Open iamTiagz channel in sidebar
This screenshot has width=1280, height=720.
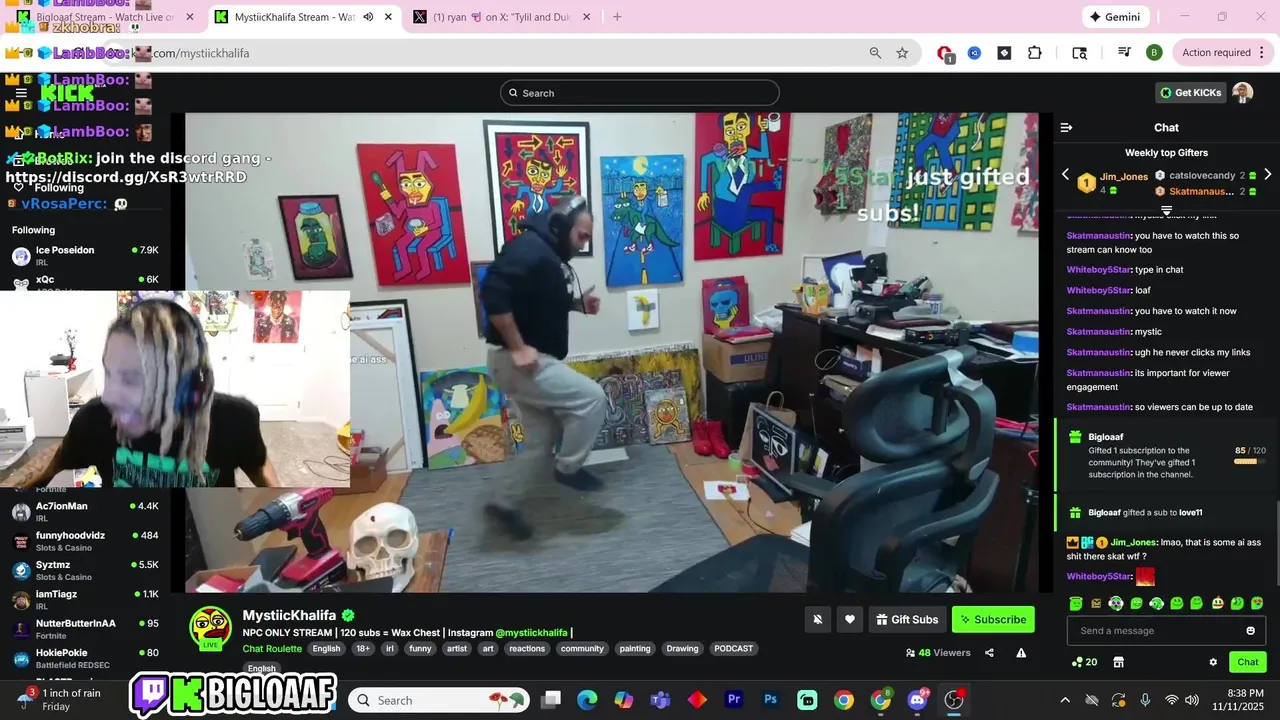85,599
